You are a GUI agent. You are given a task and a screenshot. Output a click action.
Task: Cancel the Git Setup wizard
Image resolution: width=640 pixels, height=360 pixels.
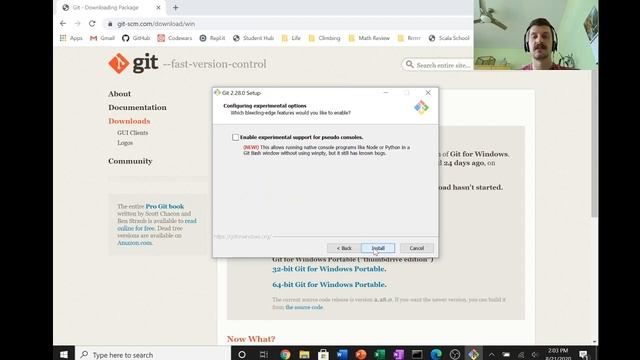pos(417,248)
